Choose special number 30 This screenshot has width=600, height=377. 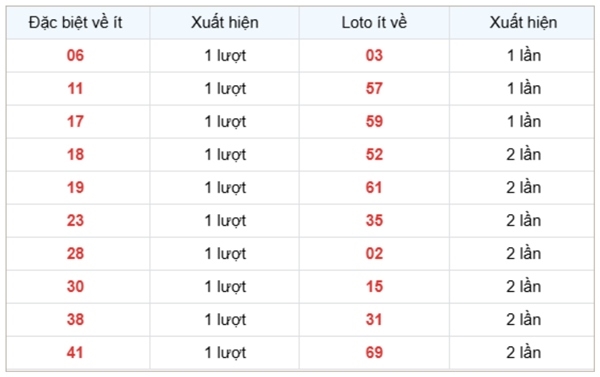75,286
